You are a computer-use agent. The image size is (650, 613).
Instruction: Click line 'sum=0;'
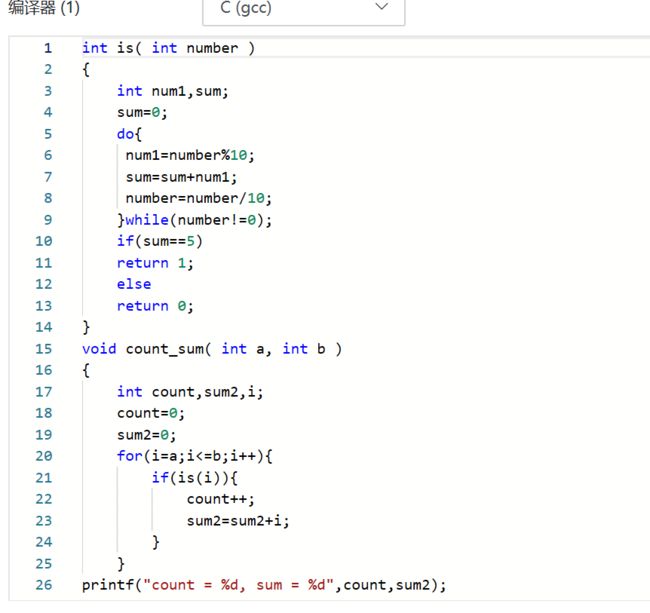click(x=142, y=112)
